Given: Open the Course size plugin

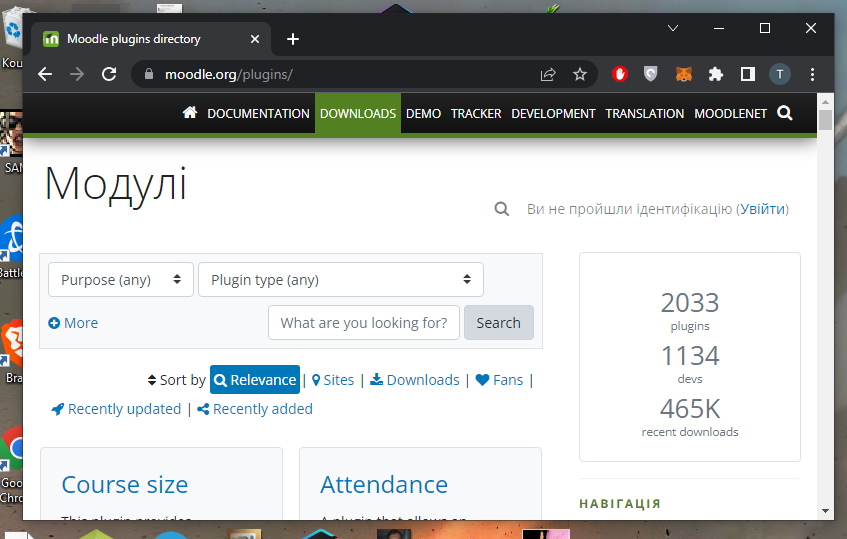Looking at the screenshot, I should point(125,484).
